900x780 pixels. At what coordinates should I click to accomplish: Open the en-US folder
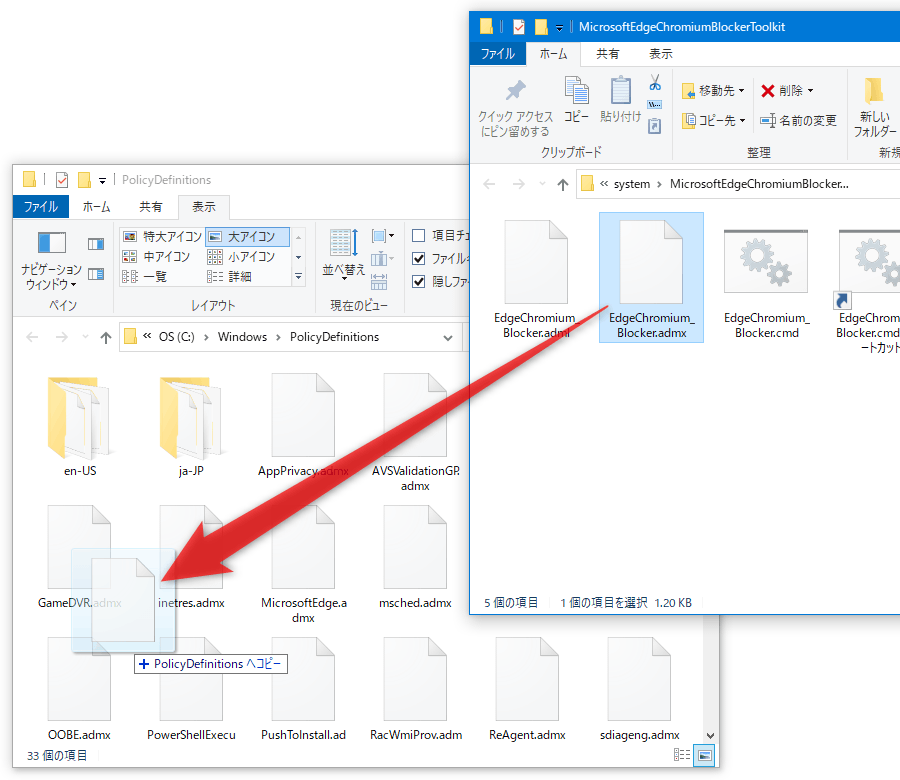[80, 426]
